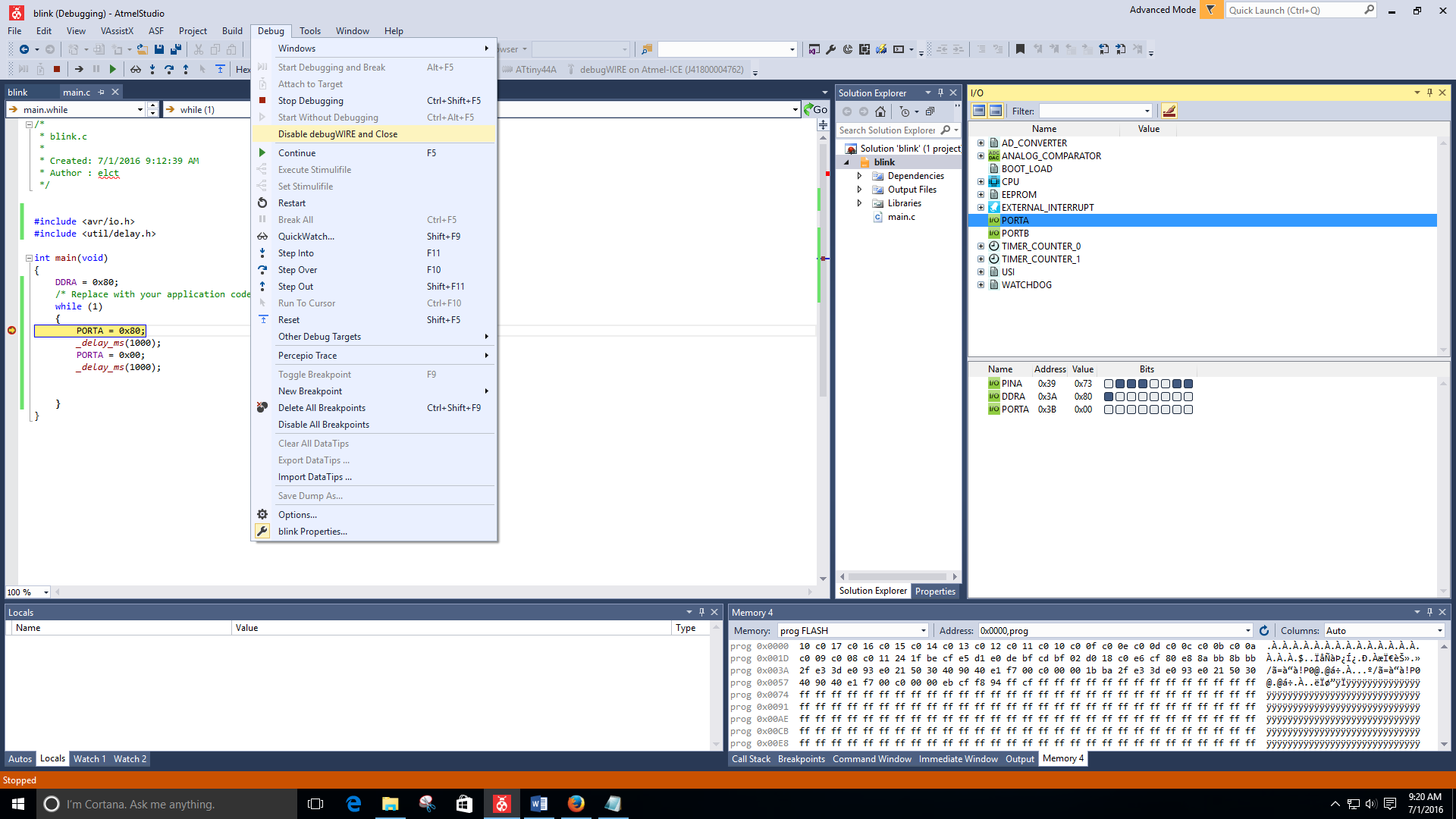The width and height of the screenshot is (1456, 819).
Task: Open the I/O Filter dropdown
Action: tap(1147, 111)
